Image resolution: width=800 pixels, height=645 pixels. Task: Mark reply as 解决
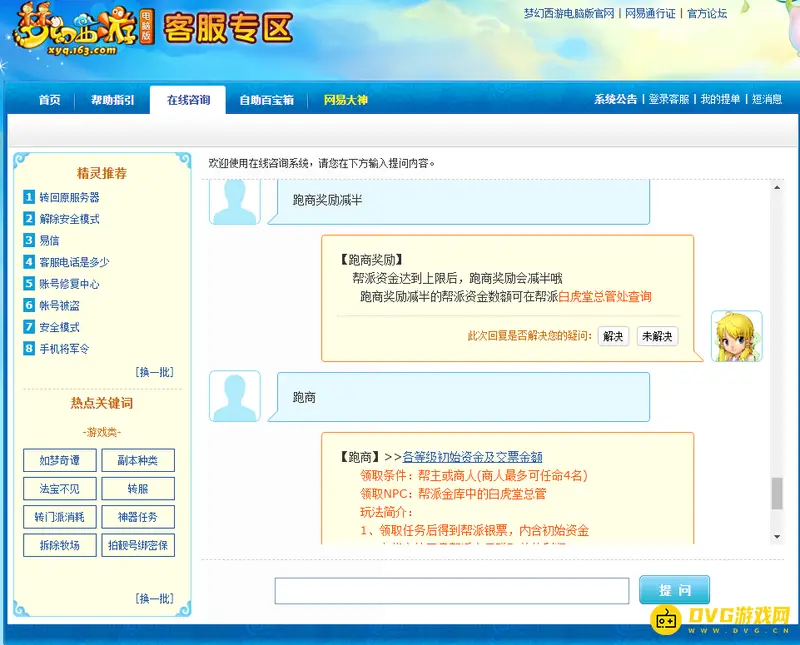tap(613, 336)
